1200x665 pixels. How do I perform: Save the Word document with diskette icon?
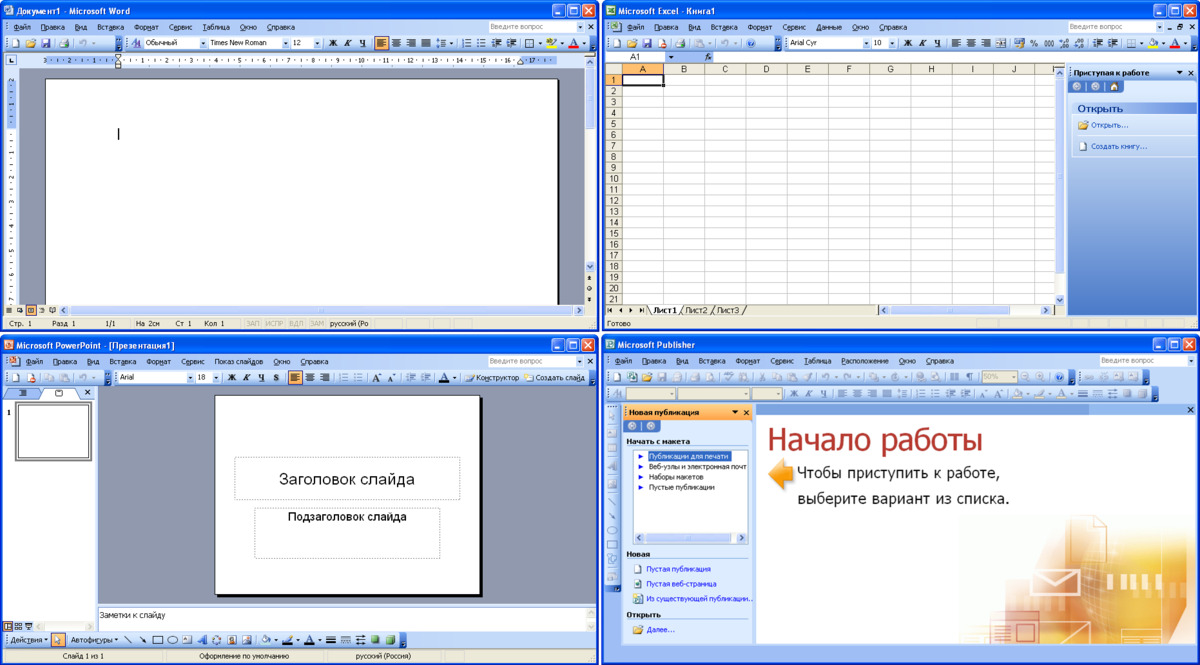pos(46,43)
